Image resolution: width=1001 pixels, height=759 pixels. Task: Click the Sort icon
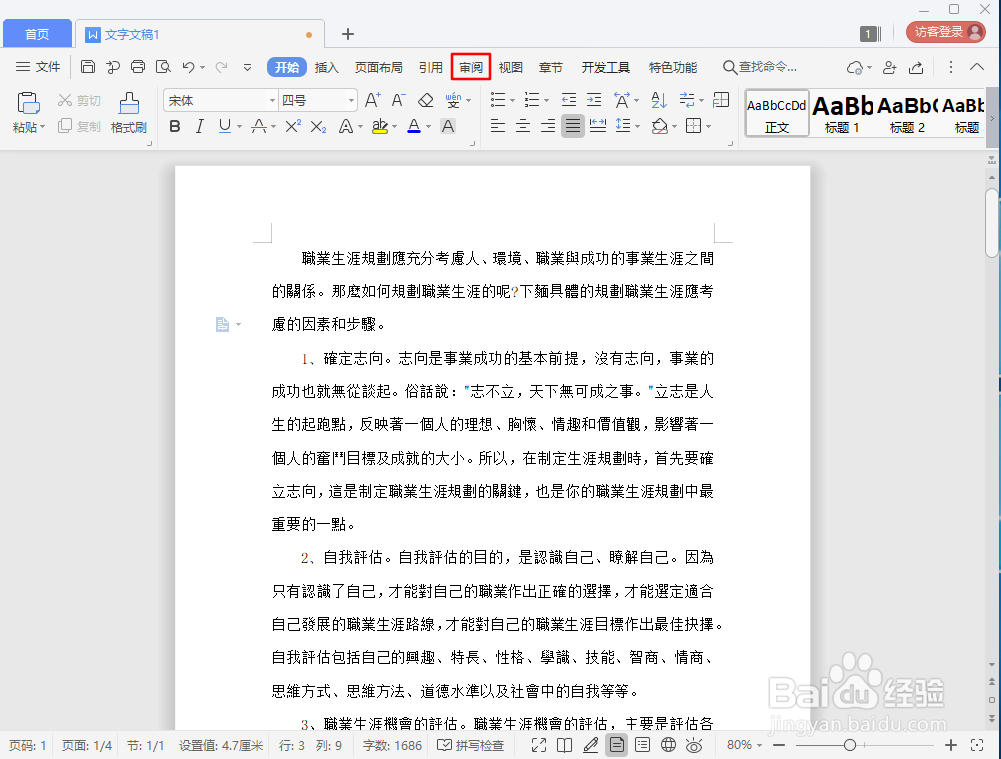coord(659,100)
